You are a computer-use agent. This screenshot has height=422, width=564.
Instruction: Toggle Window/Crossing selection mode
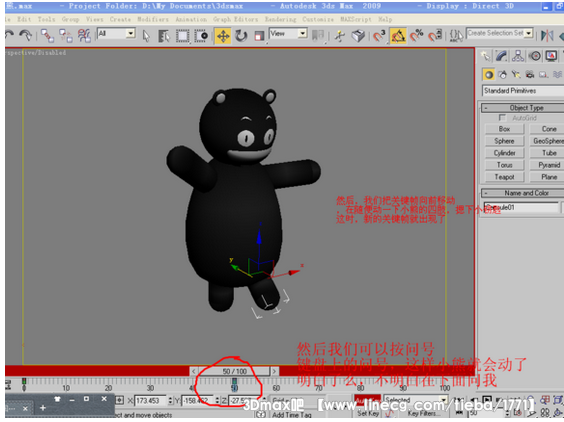201,36
